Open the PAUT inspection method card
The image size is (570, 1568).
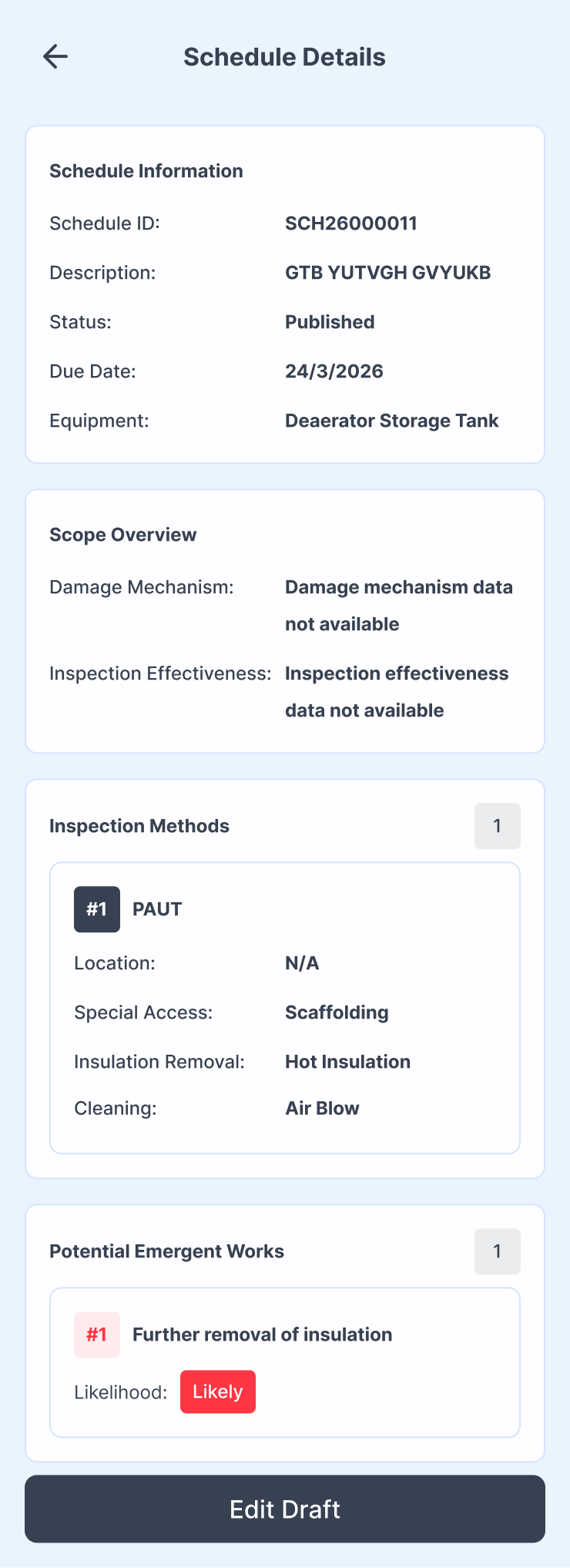285,1008
